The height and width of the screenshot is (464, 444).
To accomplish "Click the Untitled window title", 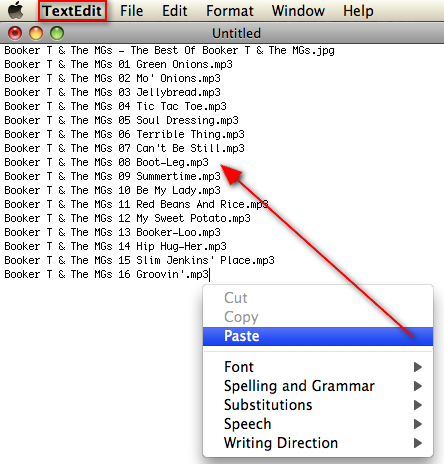I will [x=236, y=33].
